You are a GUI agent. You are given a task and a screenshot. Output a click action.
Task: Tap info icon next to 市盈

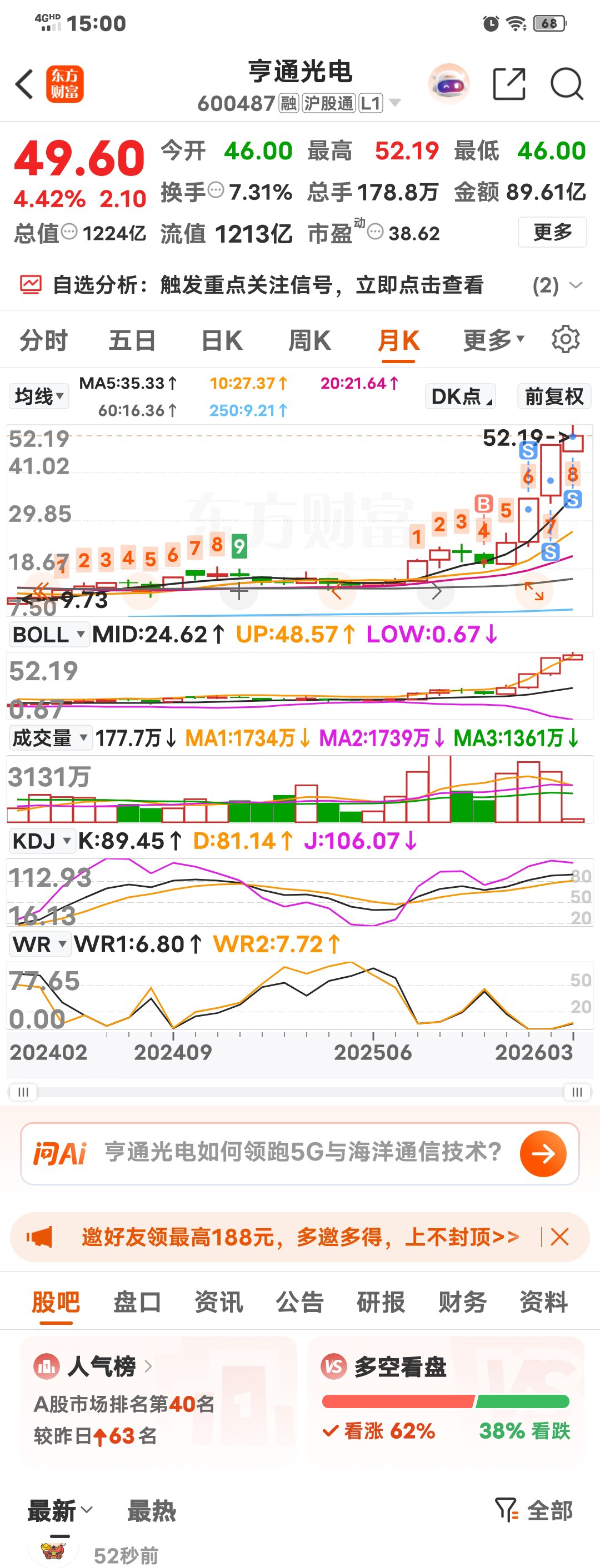click(x=375, y=232)
